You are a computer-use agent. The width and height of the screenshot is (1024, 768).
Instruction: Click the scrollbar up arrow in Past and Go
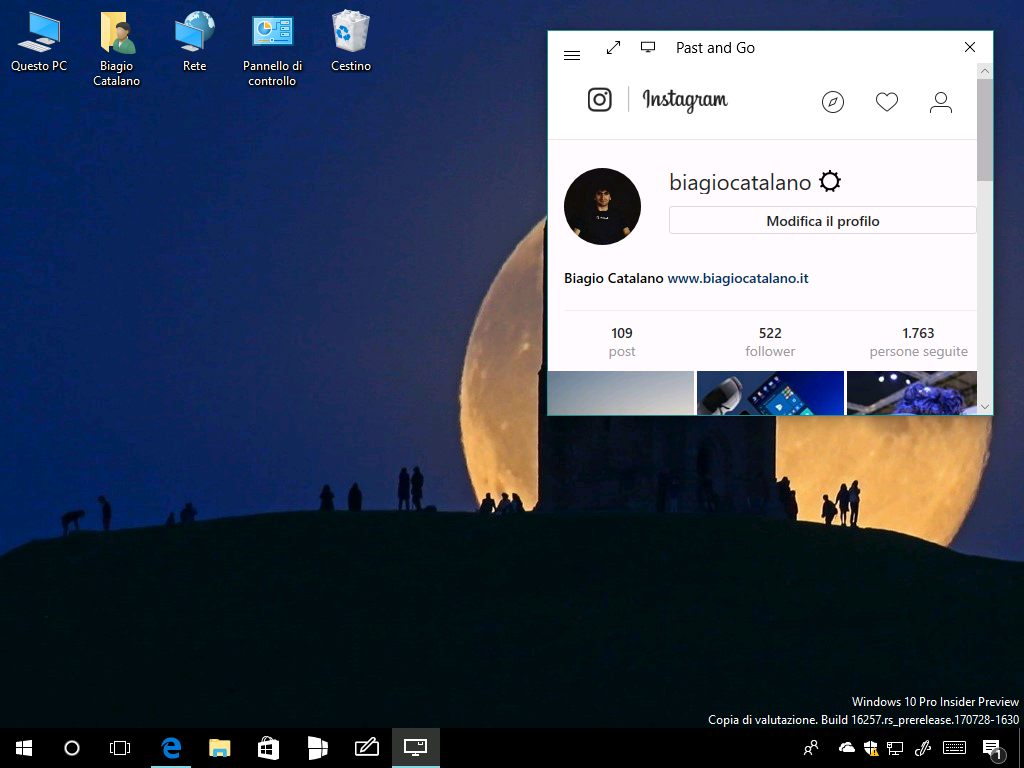pyautogui.click(x=985, y=71)
